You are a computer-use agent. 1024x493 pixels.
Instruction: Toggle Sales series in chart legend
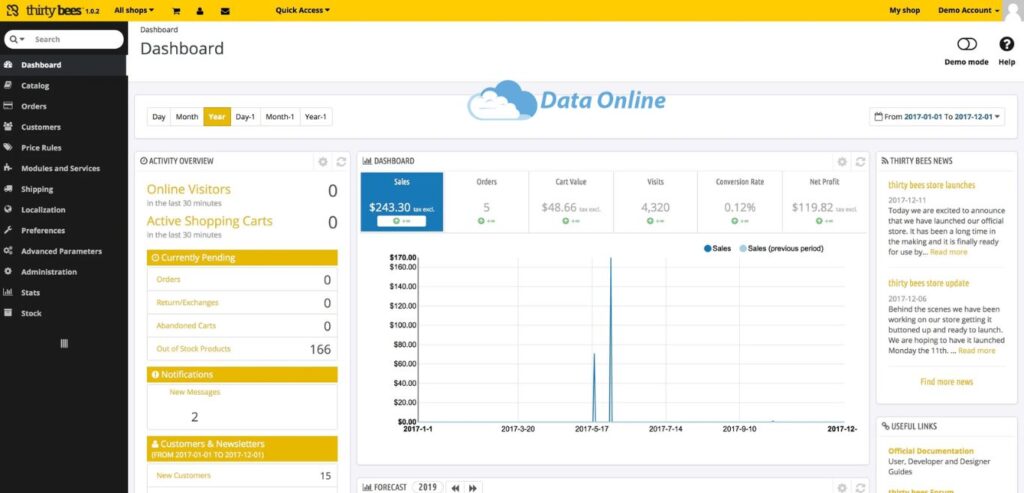[x=717, y=249]
